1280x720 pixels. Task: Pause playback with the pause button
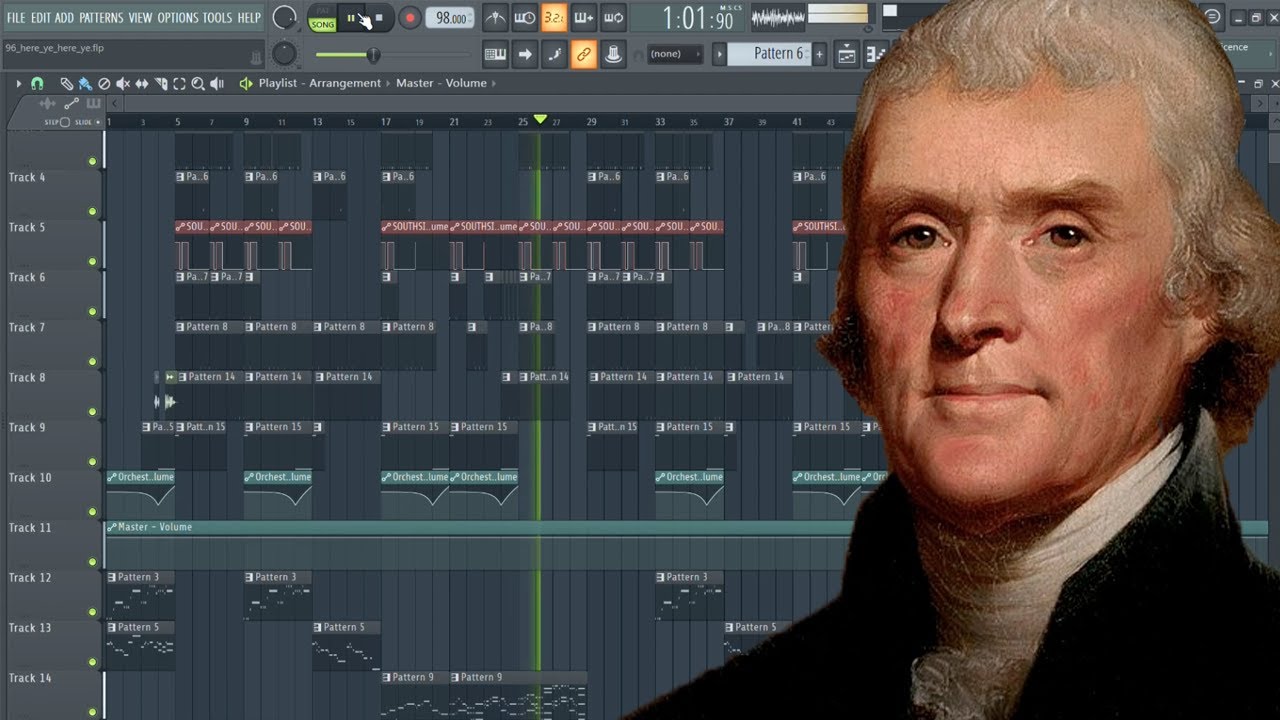pos(351,18)
